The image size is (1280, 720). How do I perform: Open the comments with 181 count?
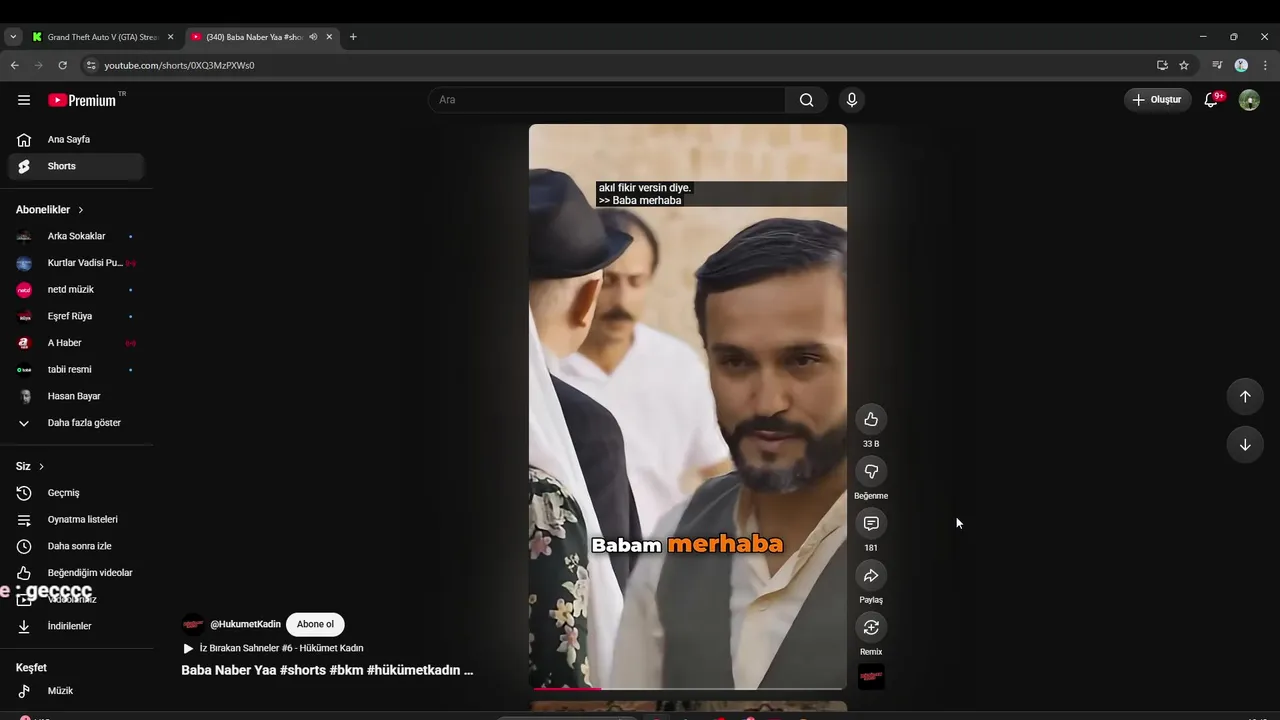pyautogui.click(x=871, y=523)
